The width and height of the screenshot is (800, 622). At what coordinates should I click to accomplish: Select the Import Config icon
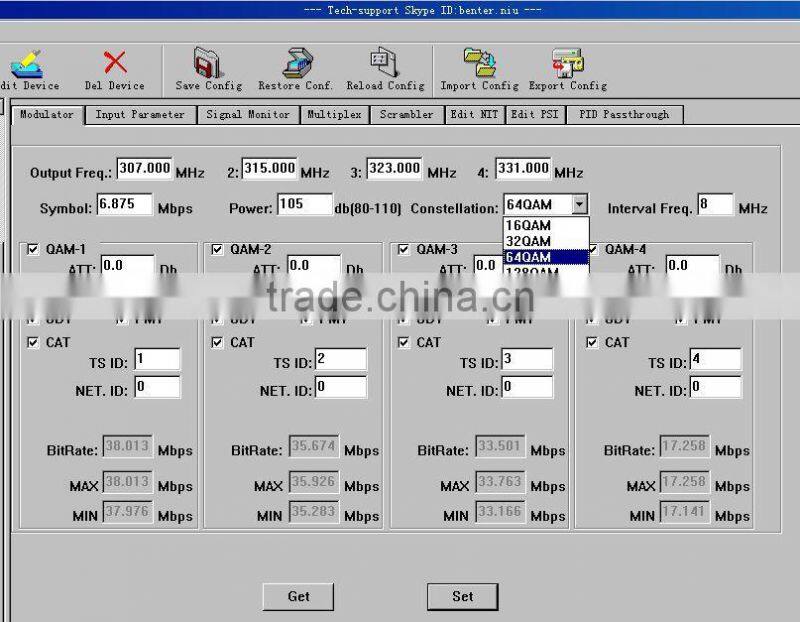pos(478,62)
